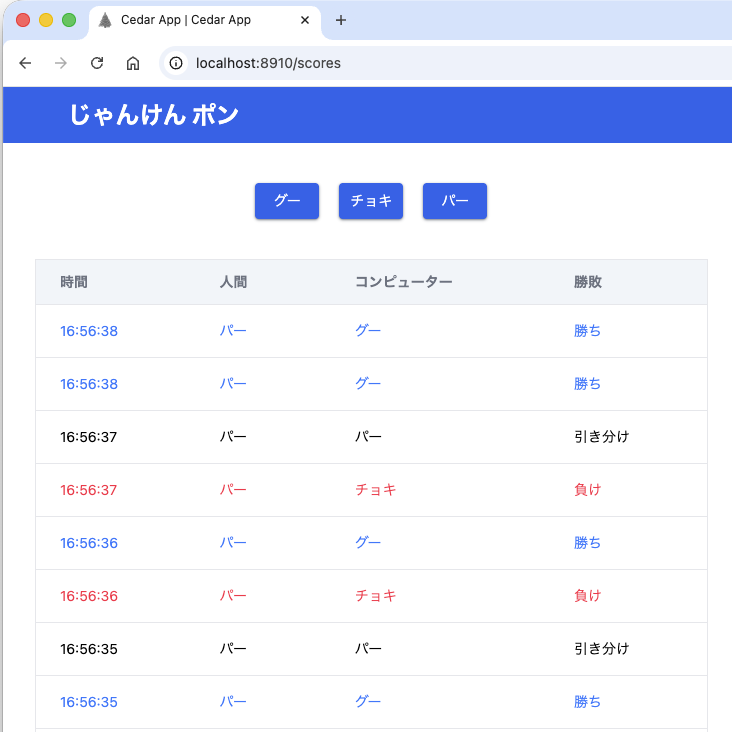Image resolution: width=732 pixels, height=732 pixels.
Task: Close the Cedar App tab
Action: click(x=305, y=20)
